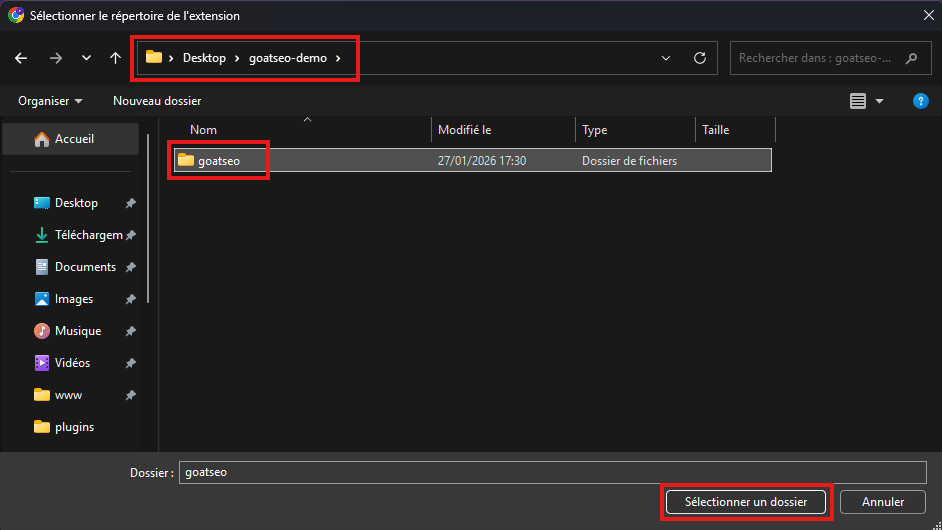Refresh the current folder view
This screenshot has width=942, height=530.
point(700,58)
